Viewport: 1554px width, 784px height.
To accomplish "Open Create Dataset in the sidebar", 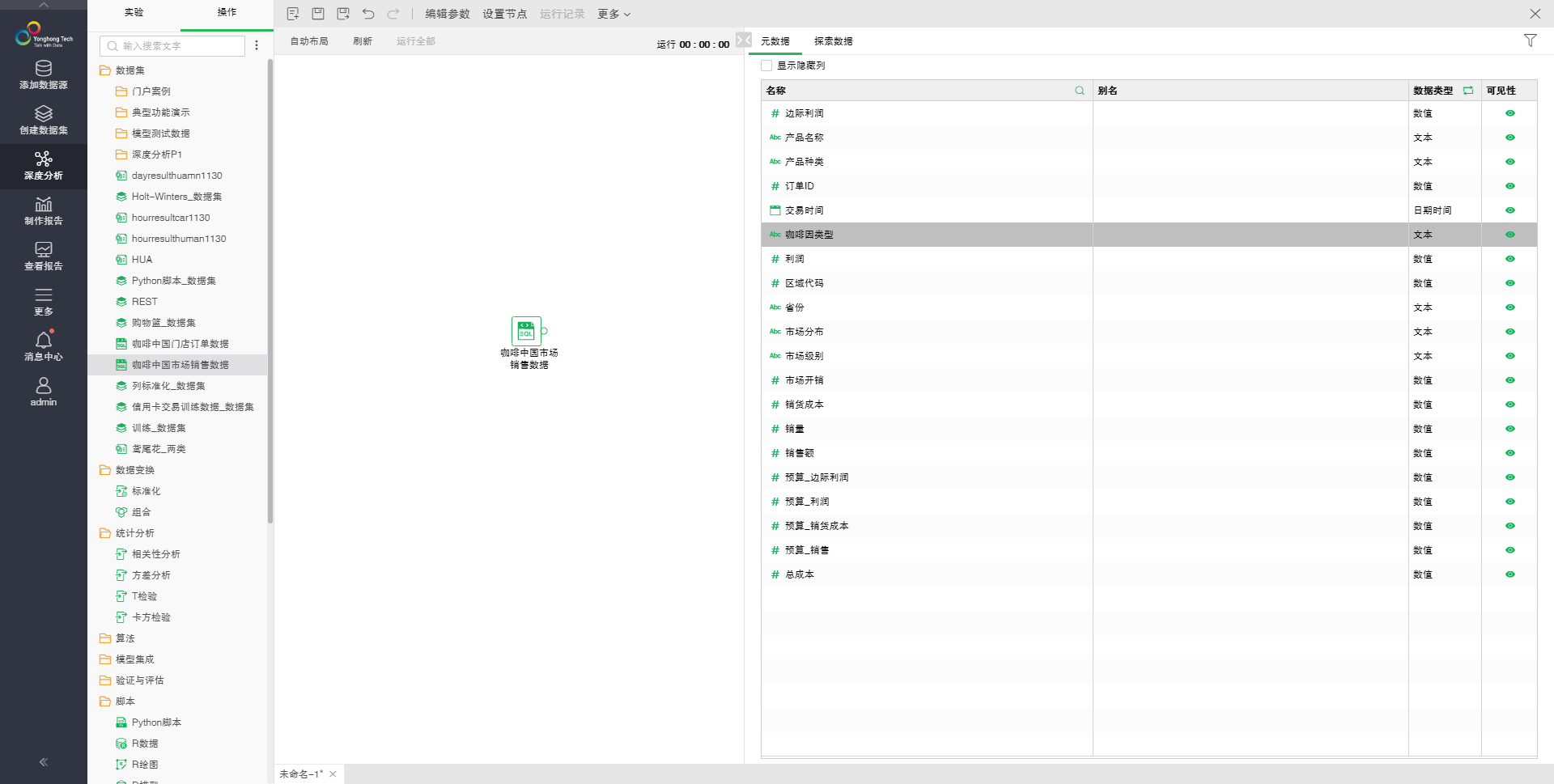I will (44, 121).
